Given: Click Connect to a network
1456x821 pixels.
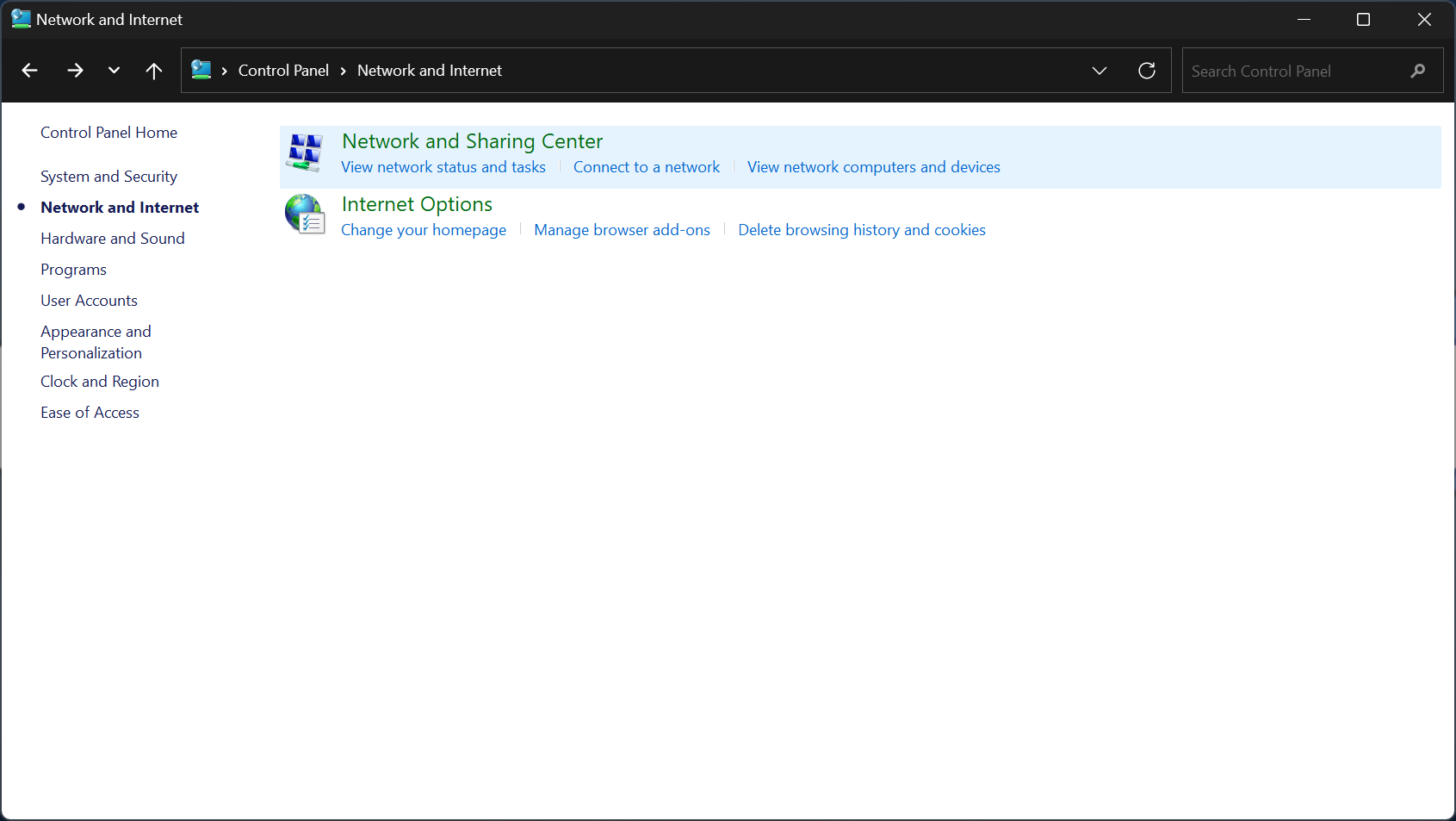Looking at the screenshot, I should pos(647,167).
